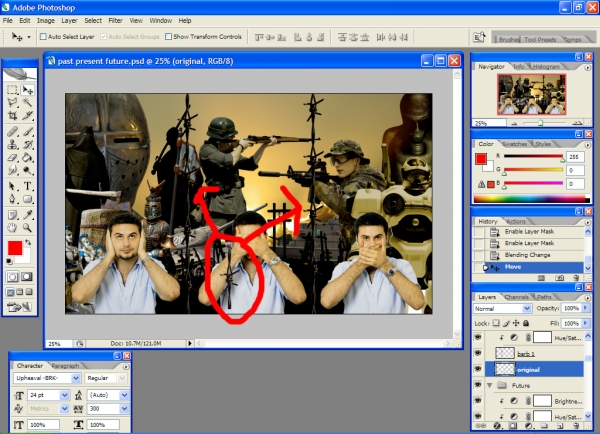Open the Image menu
Screen dimensions: 600x434
click(x=46, y=21)
